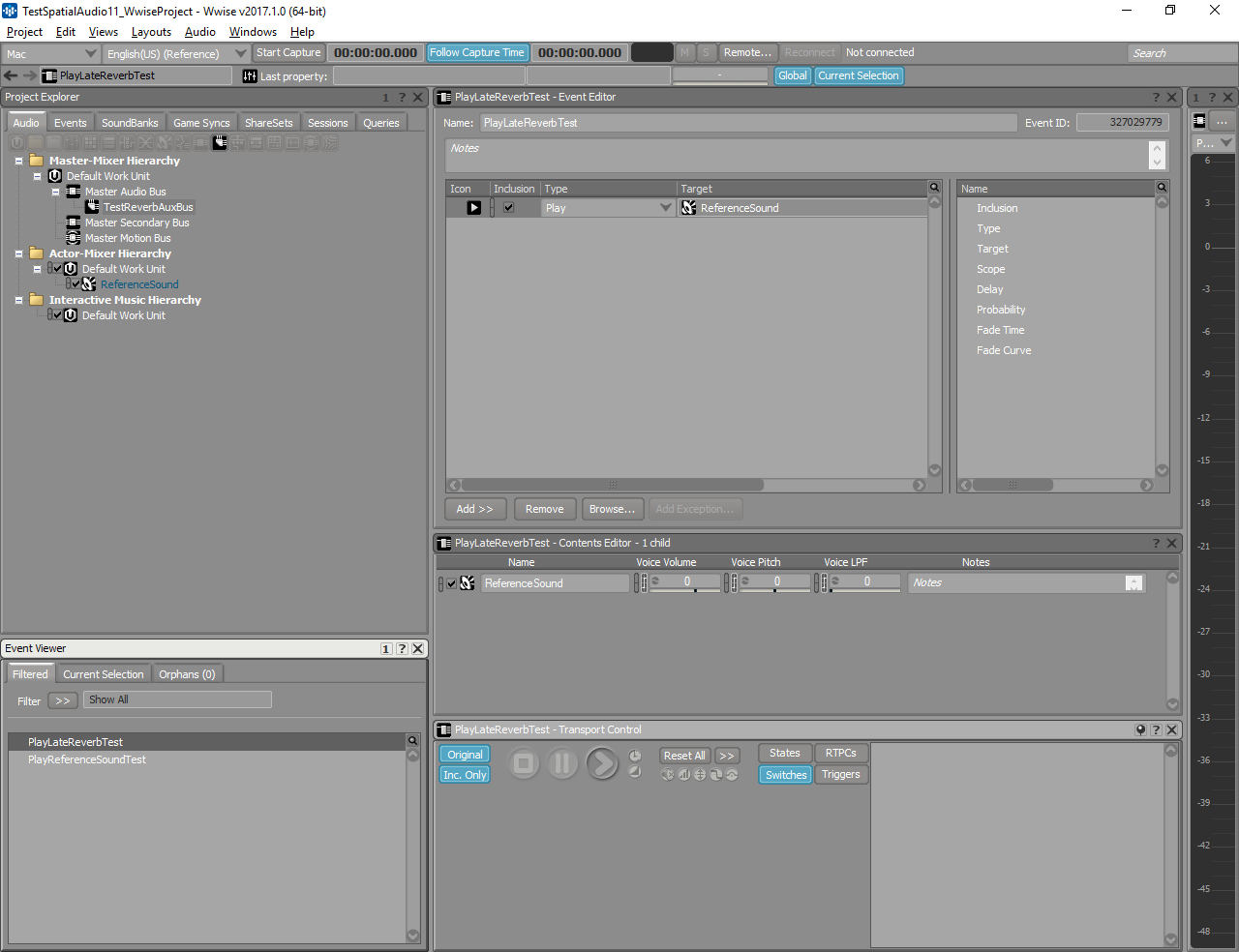Viewport: 1239px width, 952px height.
Task: Go back with the left arrow icon
Action: point(11,75)
